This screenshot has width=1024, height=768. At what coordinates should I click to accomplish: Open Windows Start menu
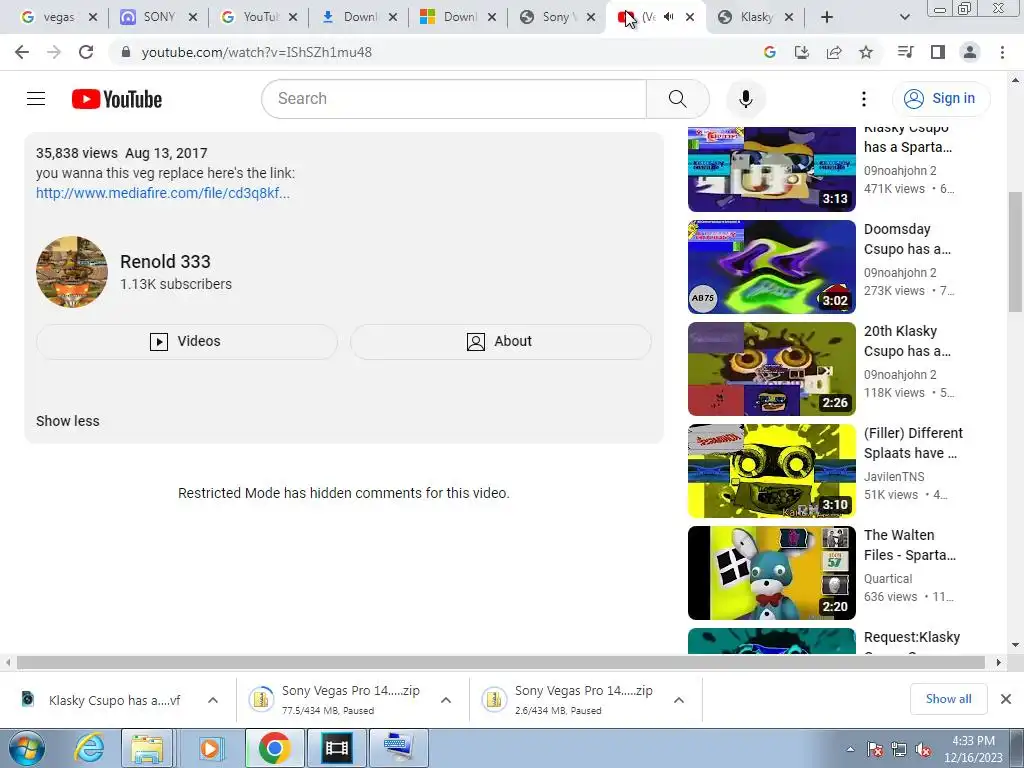pos(27,748)
